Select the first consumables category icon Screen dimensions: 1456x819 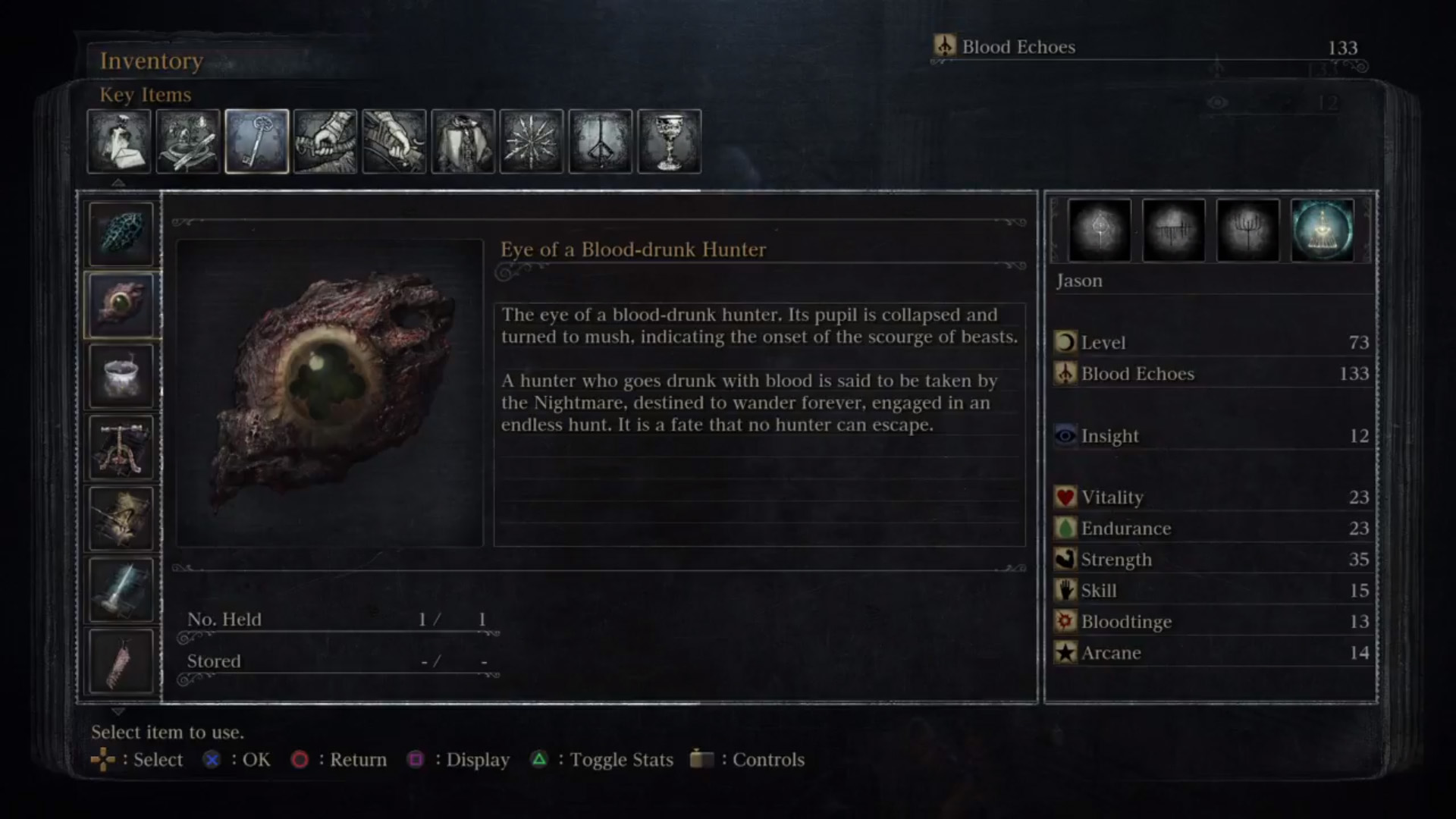pyautogui.click(x=119, y=141)
